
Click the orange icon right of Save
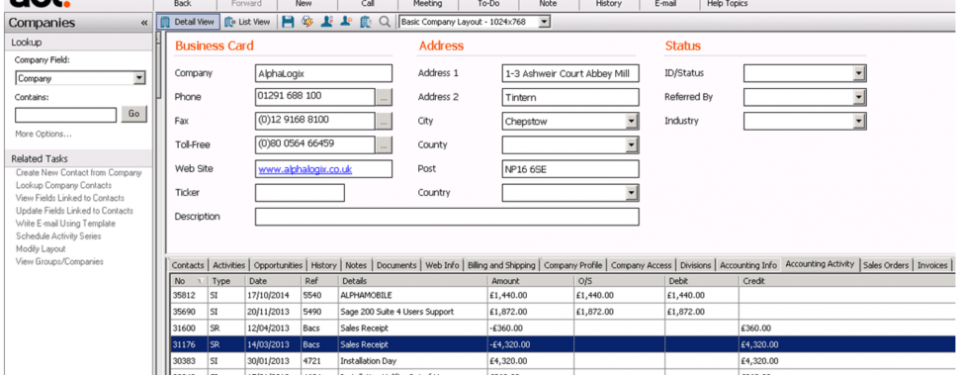[307, 22]
